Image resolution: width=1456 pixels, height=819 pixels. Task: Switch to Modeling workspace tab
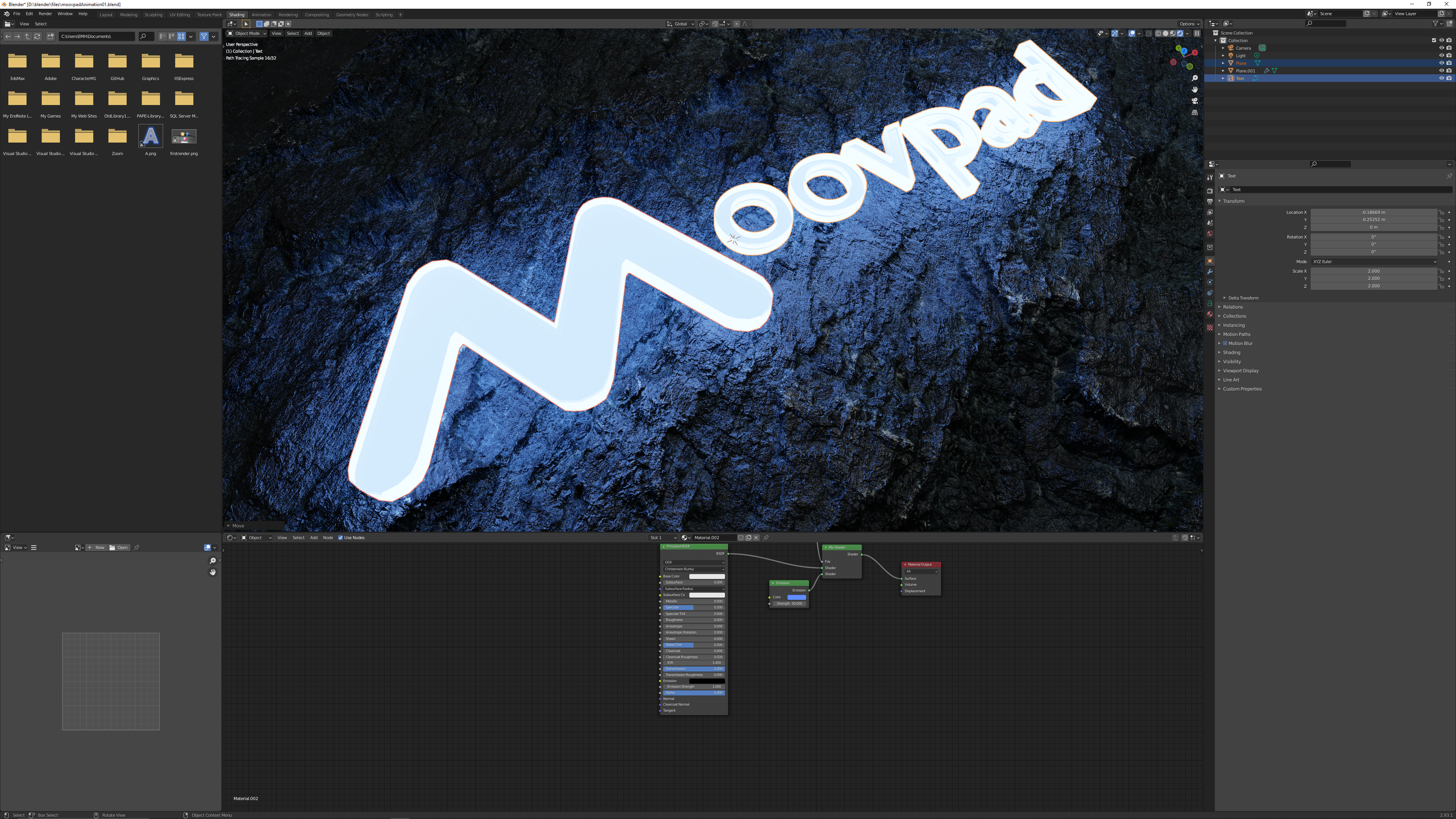pos(128,15)
